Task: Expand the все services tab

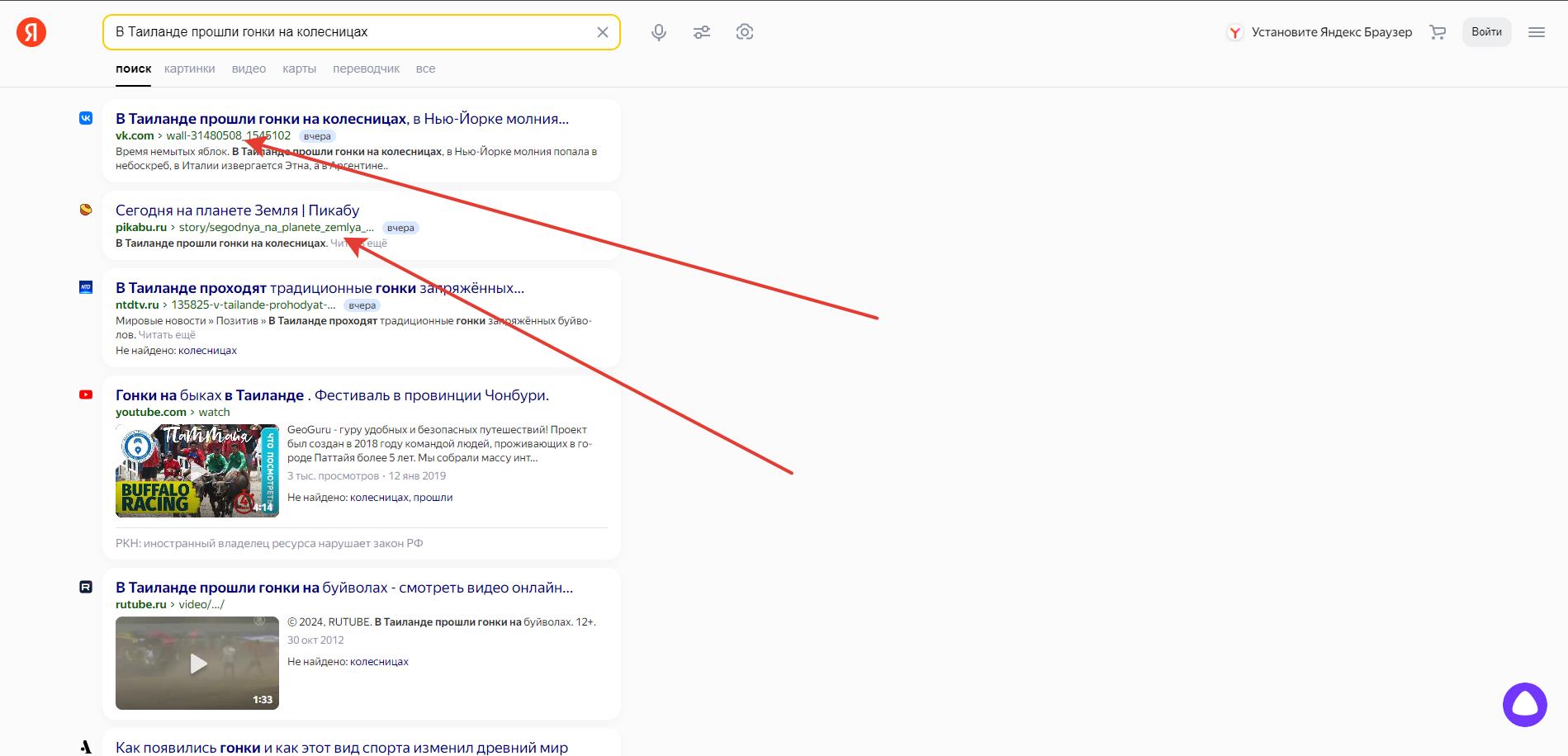Action: pyautogui.click(x=425, y=69)
